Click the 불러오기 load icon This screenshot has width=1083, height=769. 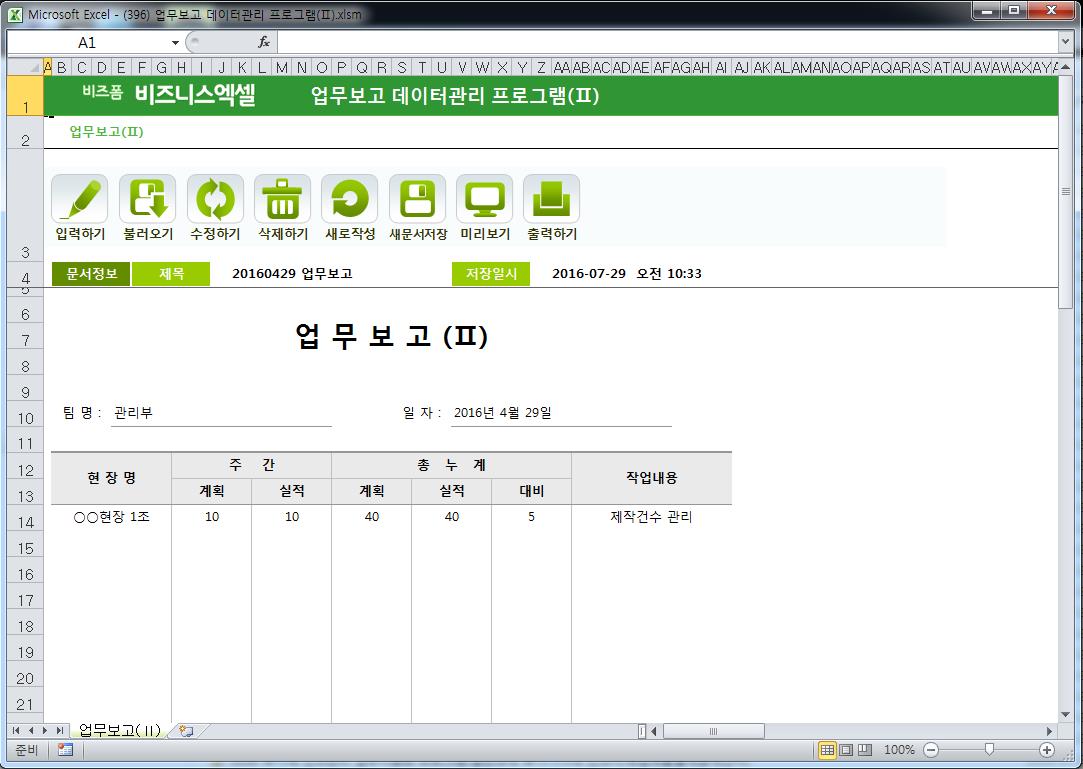(147, 199)
